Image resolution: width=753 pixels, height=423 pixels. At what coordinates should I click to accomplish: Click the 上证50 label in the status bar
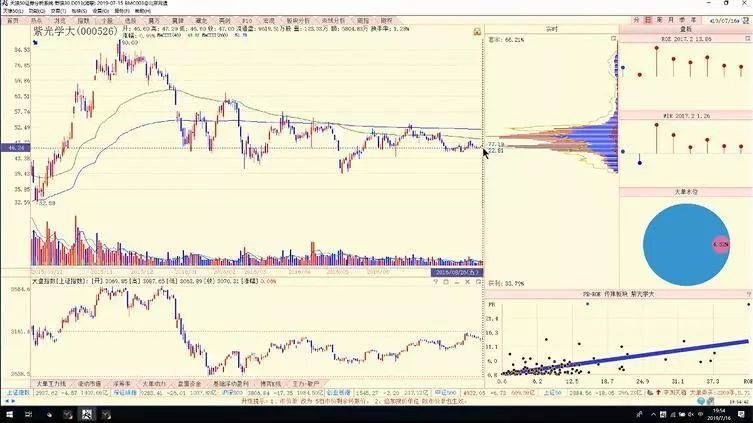(x=552, y=393)
